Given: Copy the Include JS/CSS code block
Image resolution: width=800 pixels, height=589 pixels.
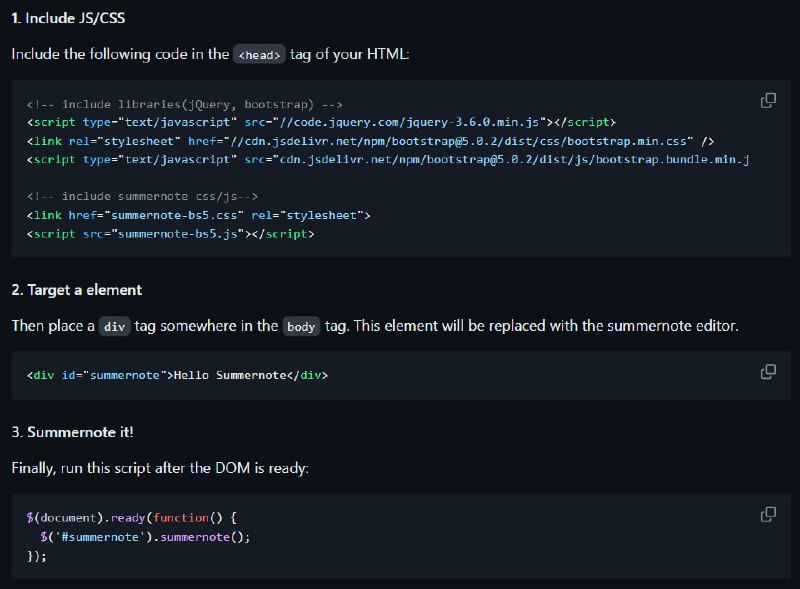Looking at the screenshot, I should pos(768,101).
